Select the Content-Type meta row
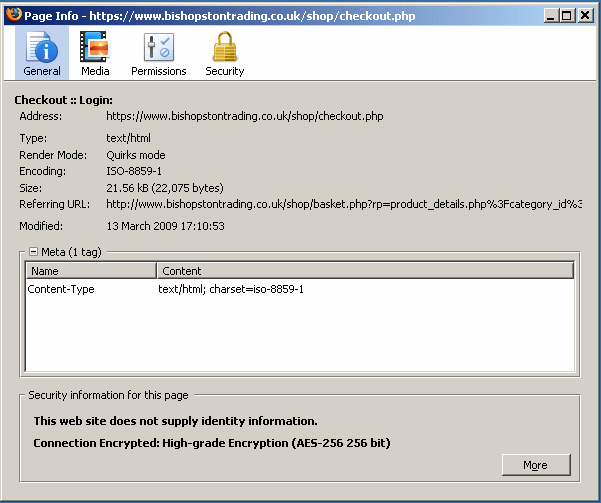Viewport: 601px width, 503px height. [x=300, y=289]
